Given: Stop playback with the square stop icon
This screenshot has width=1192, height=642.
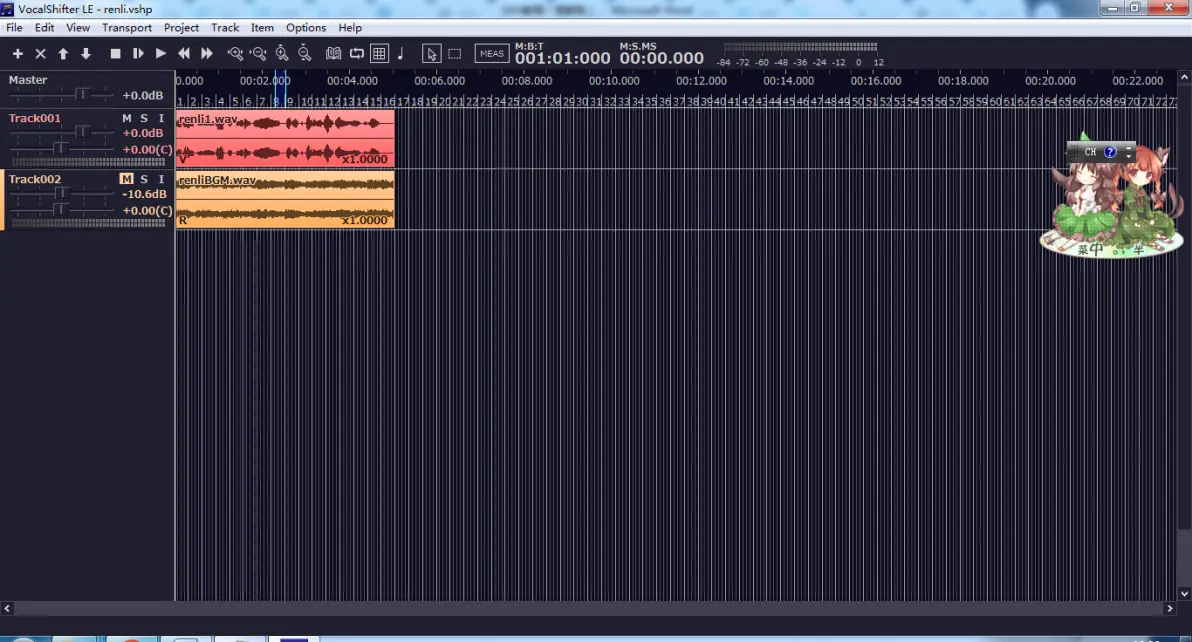Looking at the screenshot, I should coord(116,54).
